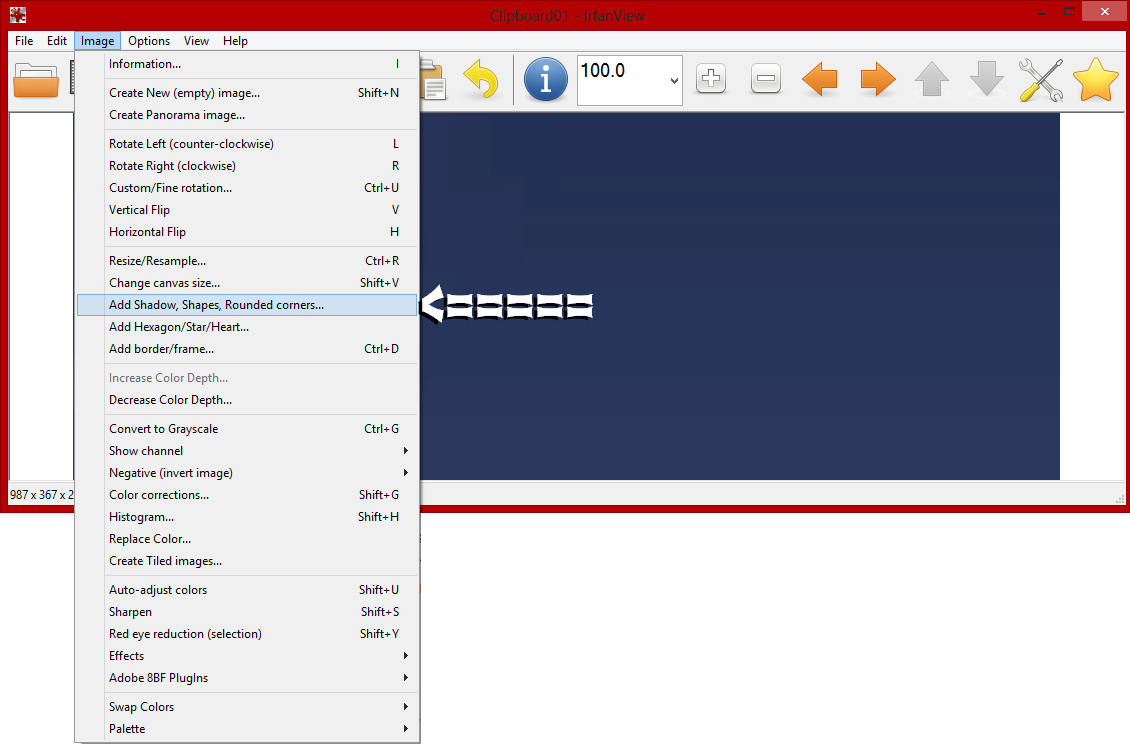
Task: Open the Help menu
Action: pyautogui.click(x=235, y=40)
